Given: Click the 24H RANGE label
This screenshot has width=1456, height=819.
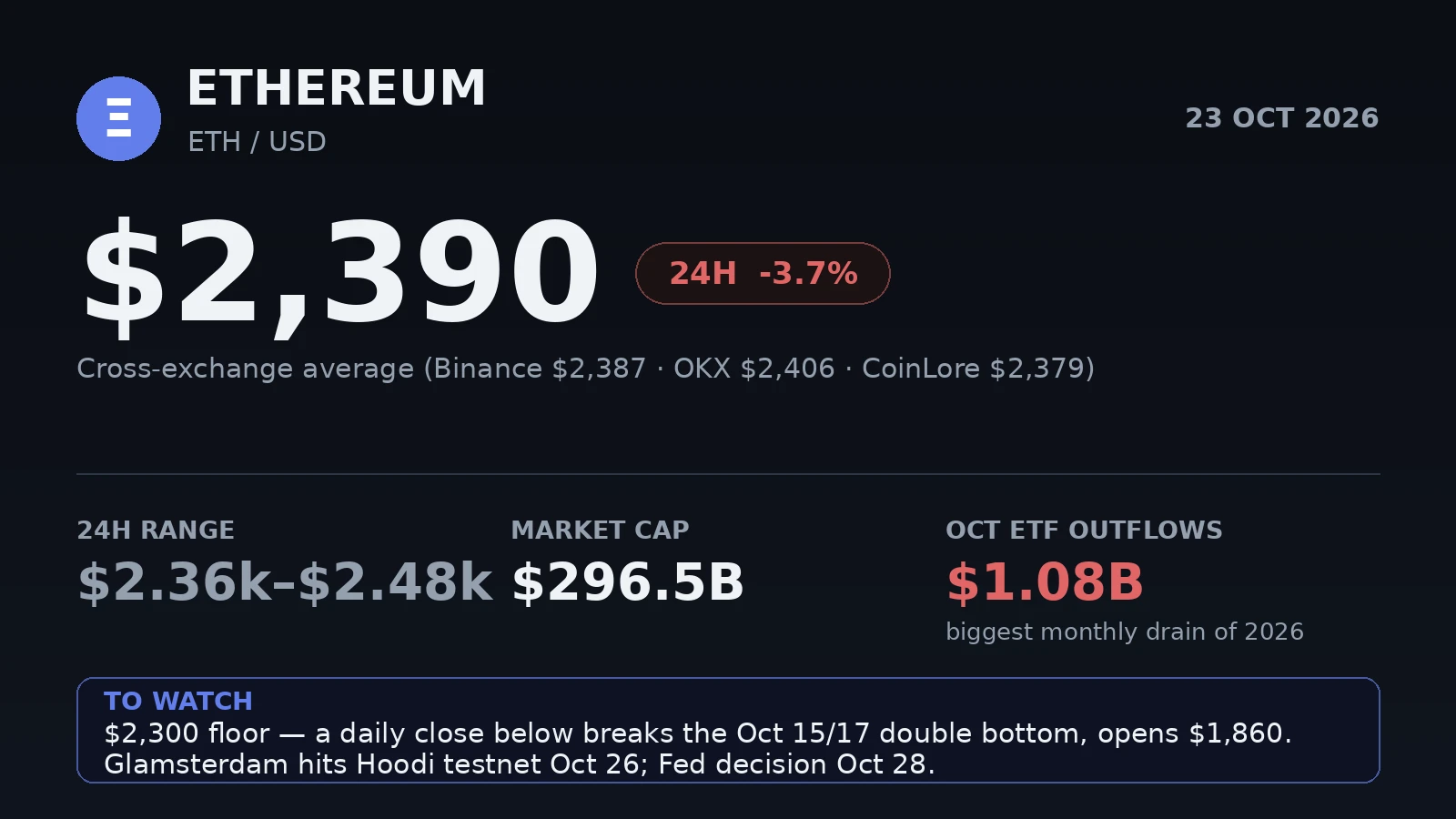Looking at the screenshot, I should click(156, 531).
